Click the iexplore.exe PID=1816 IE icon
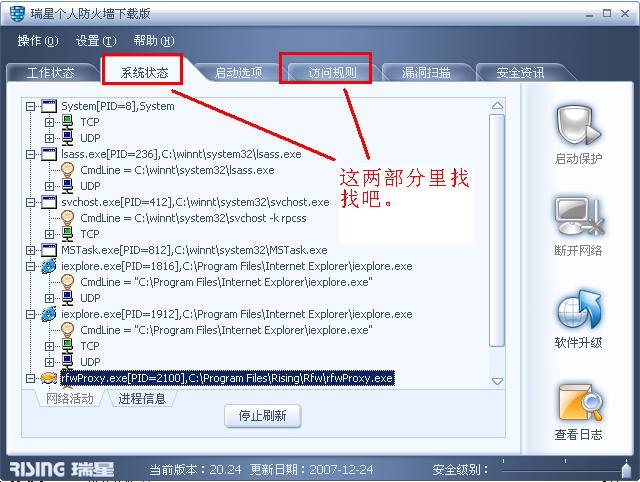Image resolution: width=640 pixels, height=482 pixels. 49,267
